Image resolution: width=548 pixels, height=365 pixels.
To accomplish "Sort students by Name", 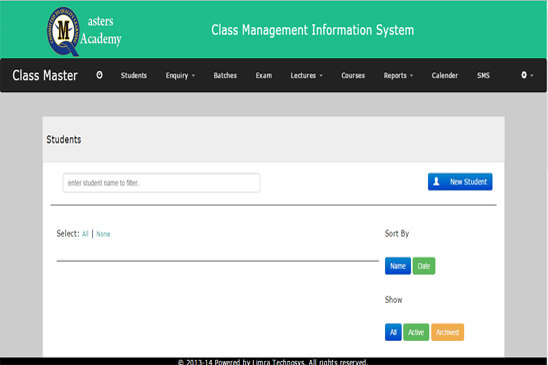I will point(398,266).
